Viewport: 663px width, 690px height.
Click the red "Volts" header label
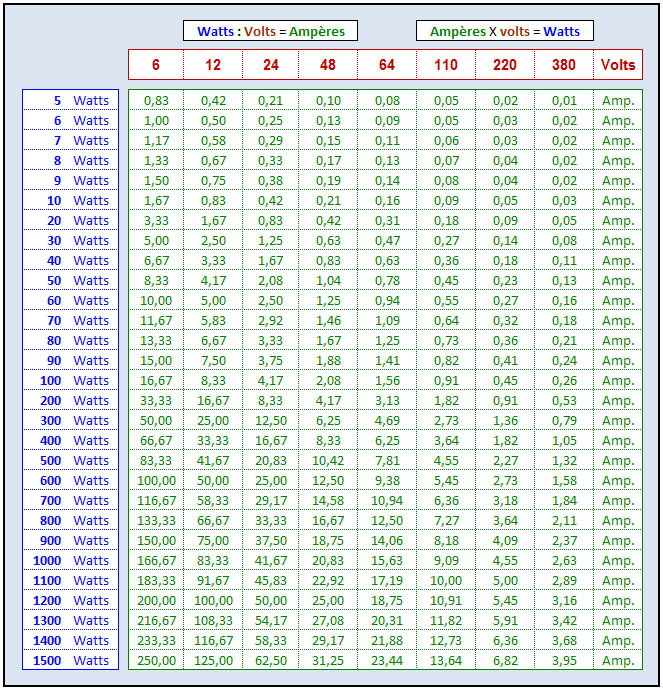tap(618, 65)
